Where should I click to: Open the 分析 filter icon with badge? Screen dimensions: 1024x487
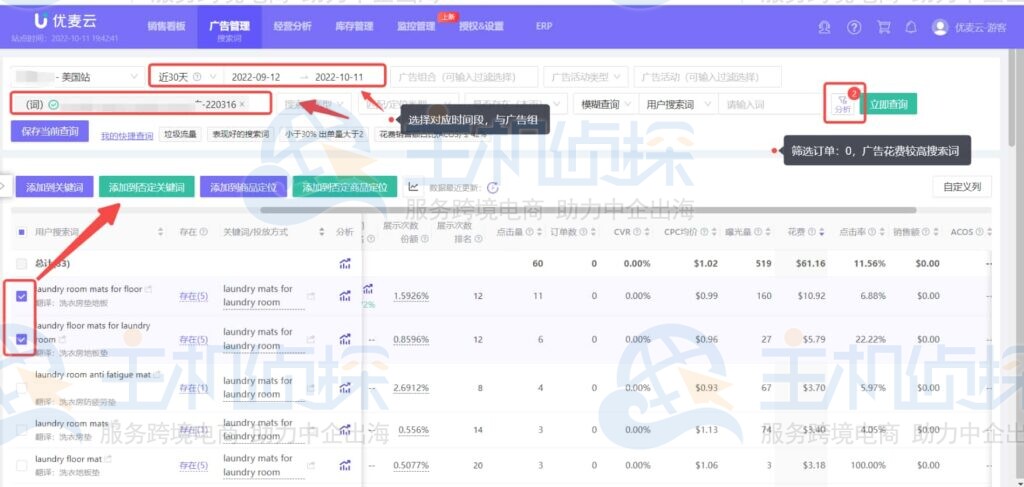click(842, 104)
